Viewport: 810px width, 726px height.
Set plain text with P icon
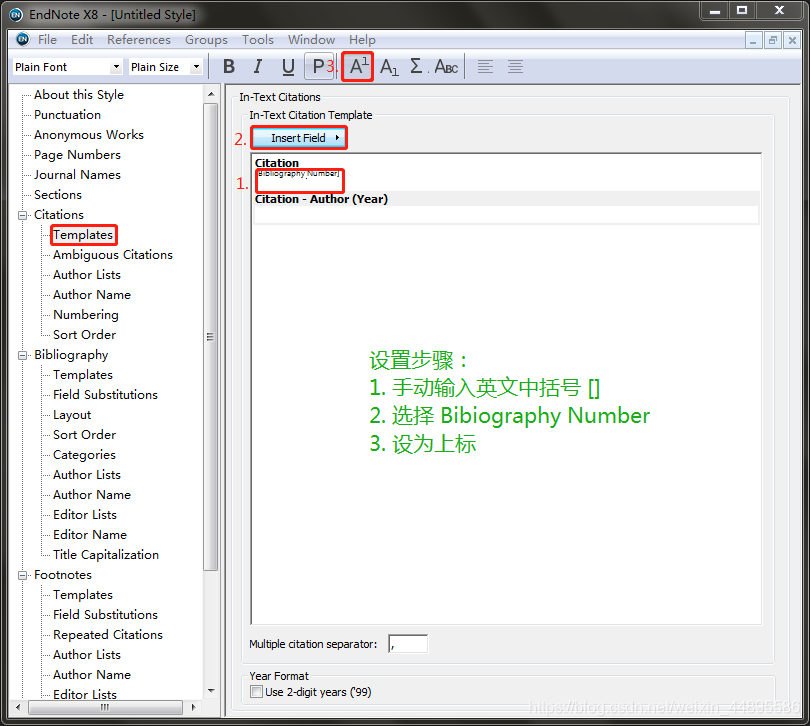pos(318,67)
